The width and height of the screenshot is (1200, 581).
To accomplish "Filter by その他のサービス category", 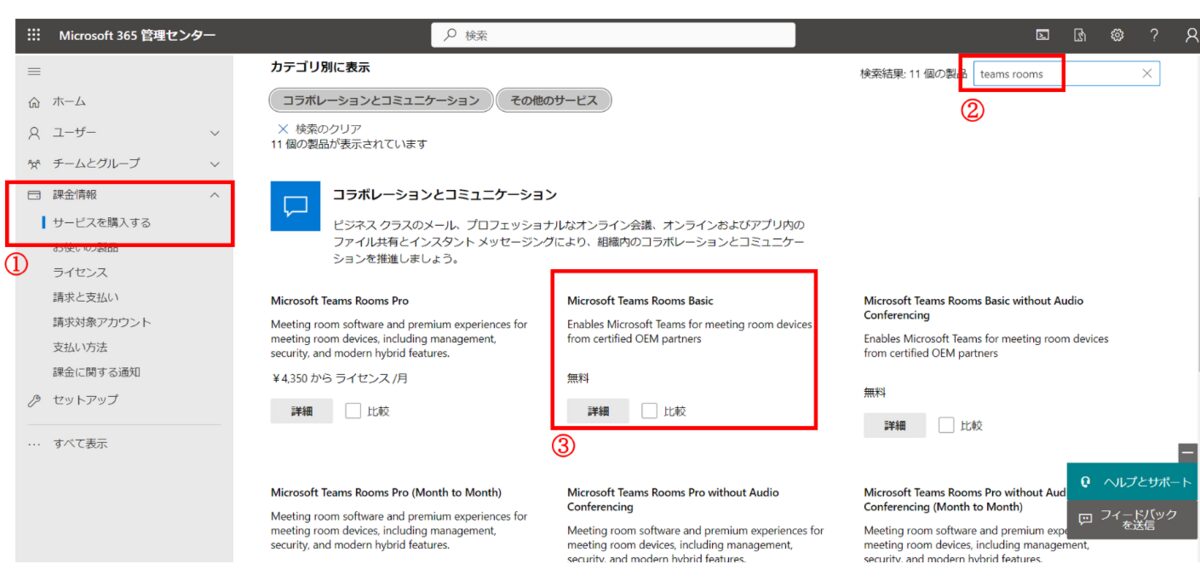I will pos(554,101).
